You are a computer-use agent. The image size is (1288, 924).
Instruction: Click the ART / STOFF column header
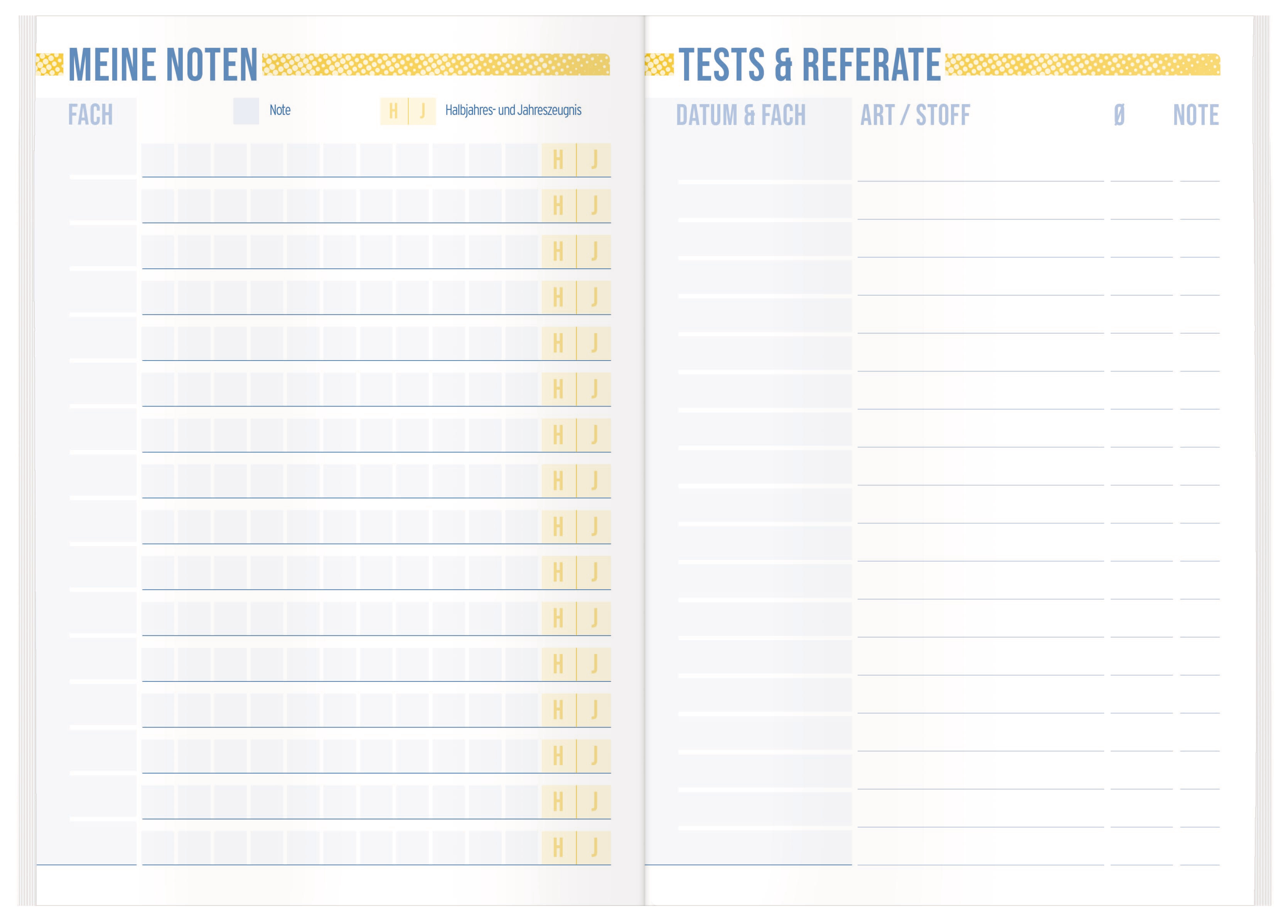pos(915,115)
